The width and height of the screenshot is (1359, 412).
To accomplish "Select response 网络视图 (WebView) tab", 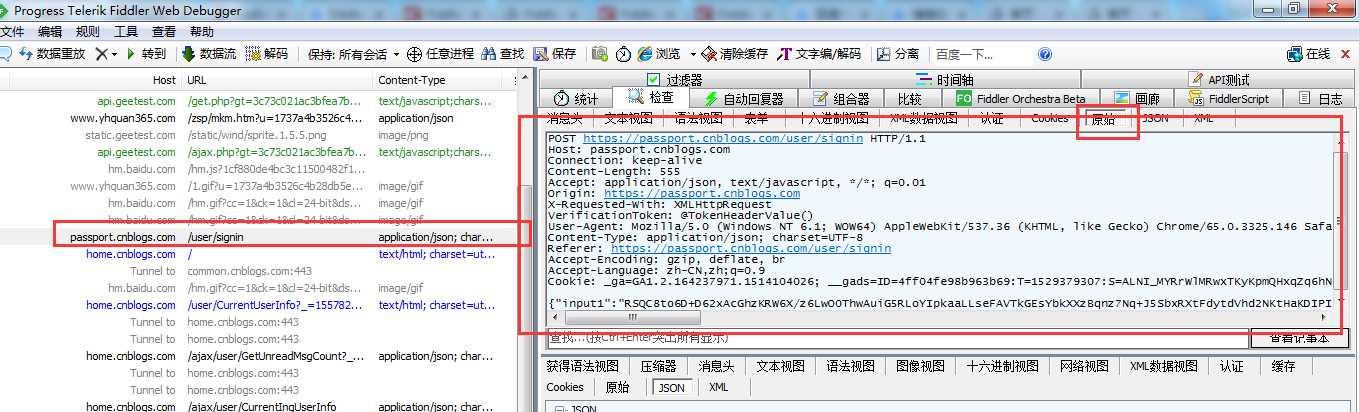I will point(1086,366).
